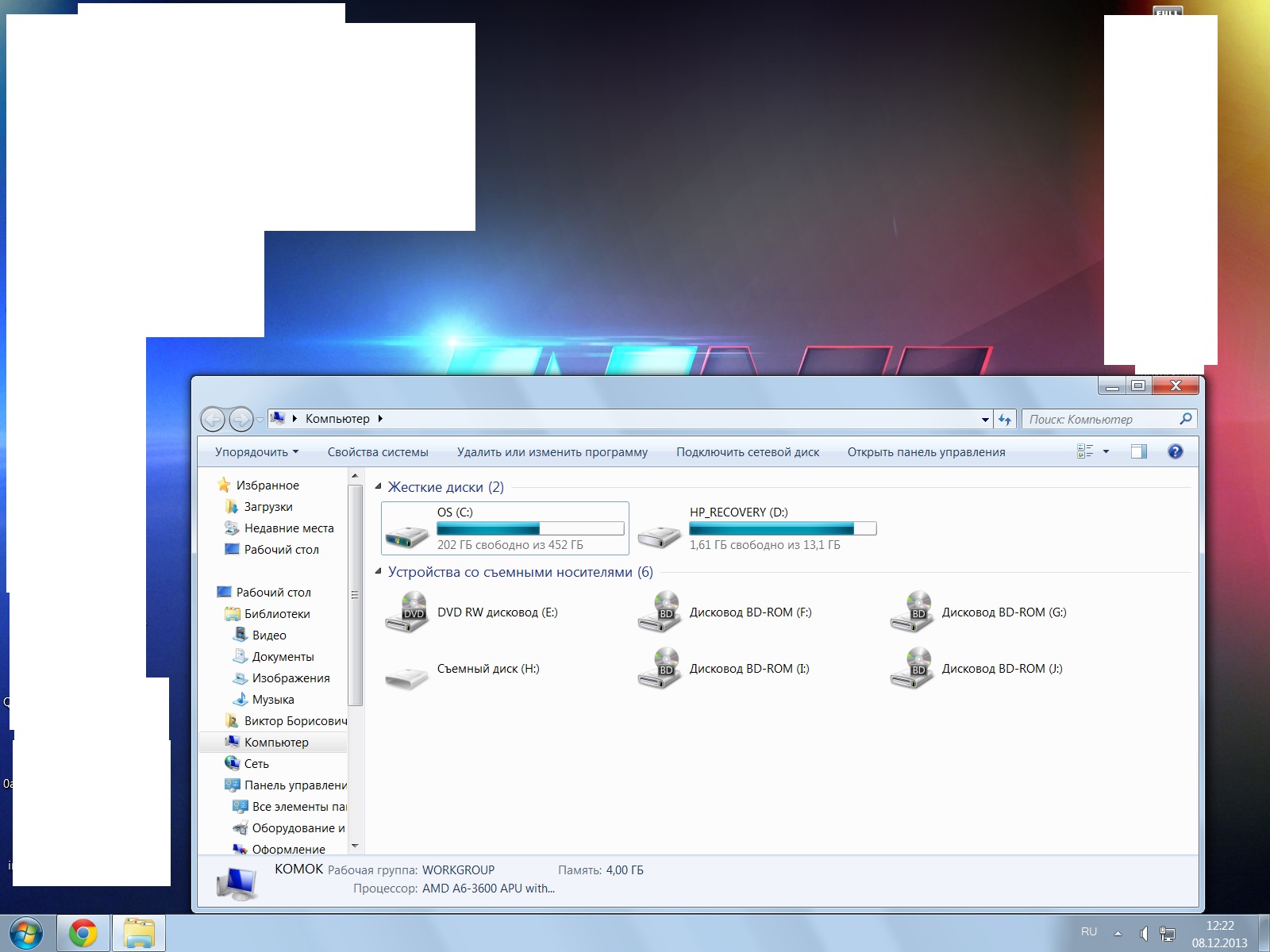Select the DVD RW дисковод (E:) icon

[x=406, y=612]
